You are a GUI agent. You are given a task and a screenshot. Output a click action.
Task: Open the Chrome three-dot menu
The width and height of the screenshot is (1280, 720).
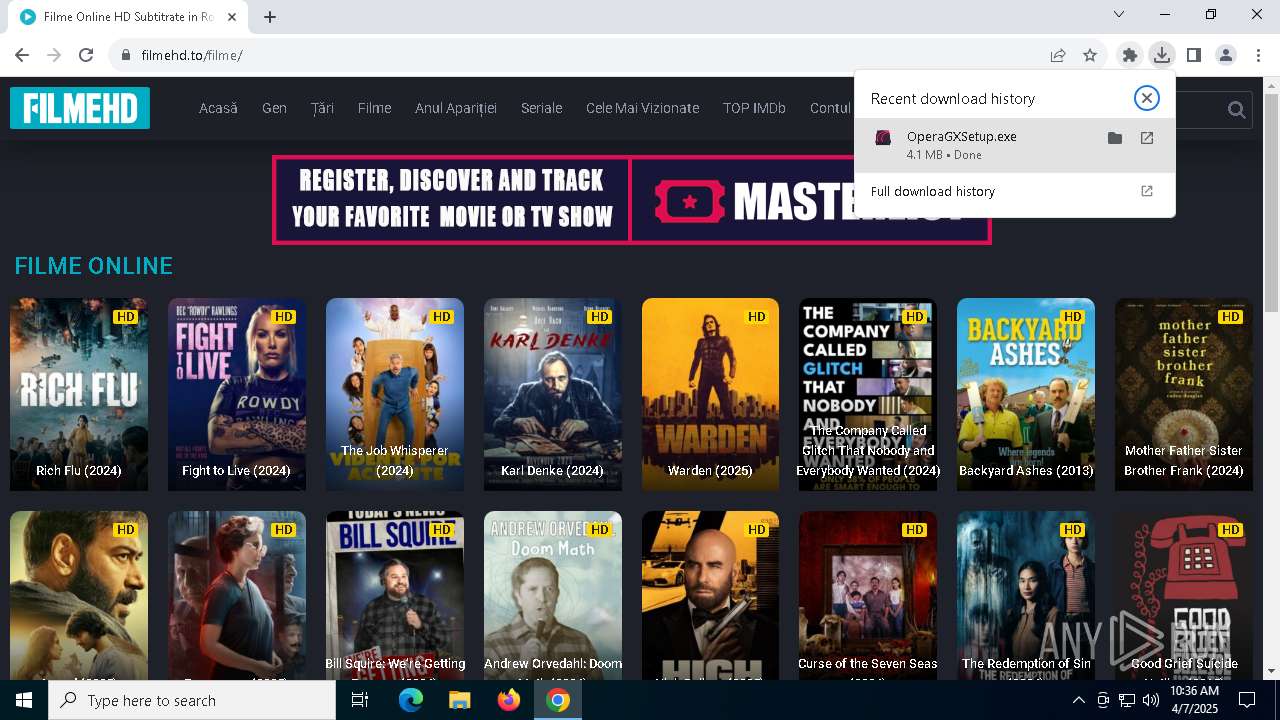point(1258,55)
